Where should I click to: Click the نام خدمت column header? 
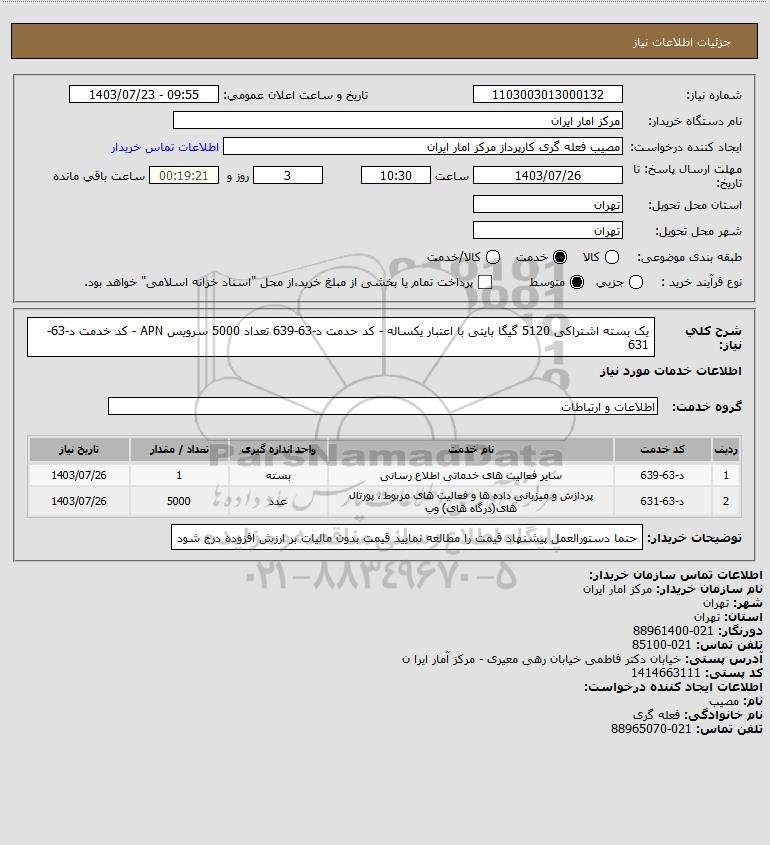coord(471,449)
